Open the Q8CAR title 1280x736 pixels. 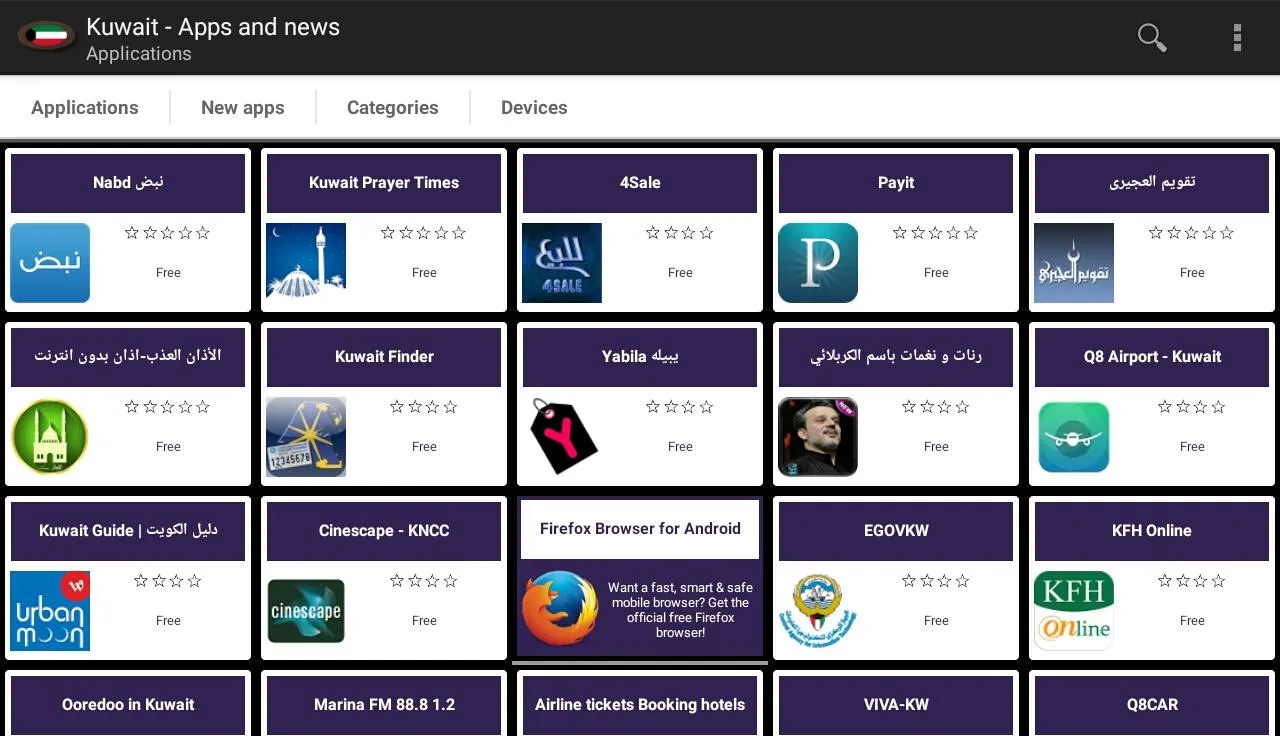click(1152, 705)
